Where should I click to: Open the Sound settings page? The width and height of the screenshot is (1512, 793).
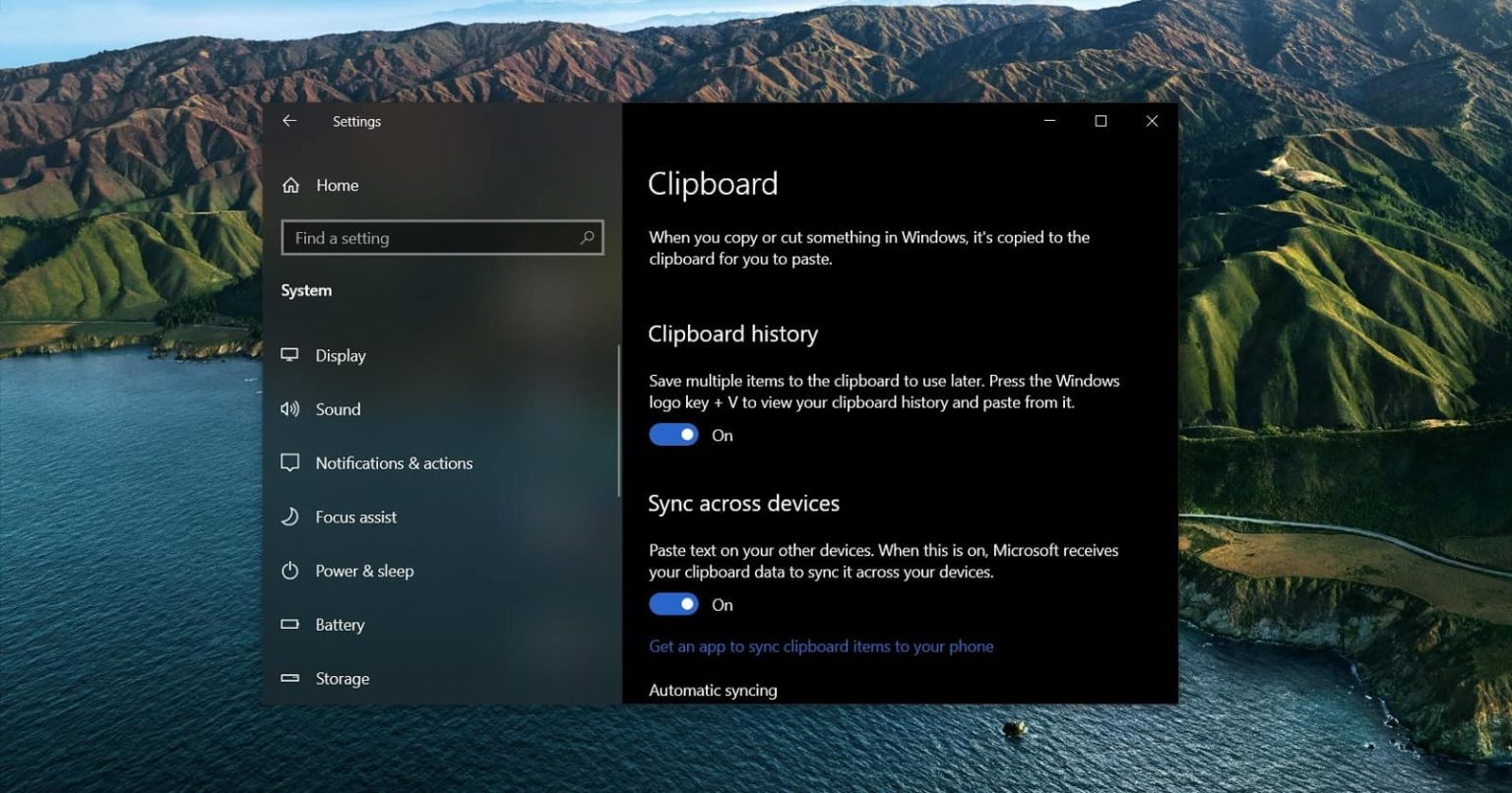(338, 409)
